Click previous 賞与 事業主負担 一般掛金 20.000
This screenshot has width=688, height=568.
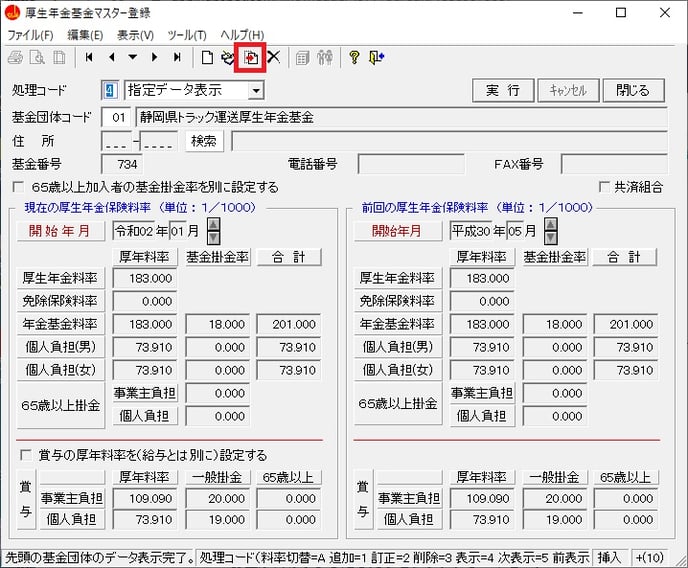coord(555,499)
